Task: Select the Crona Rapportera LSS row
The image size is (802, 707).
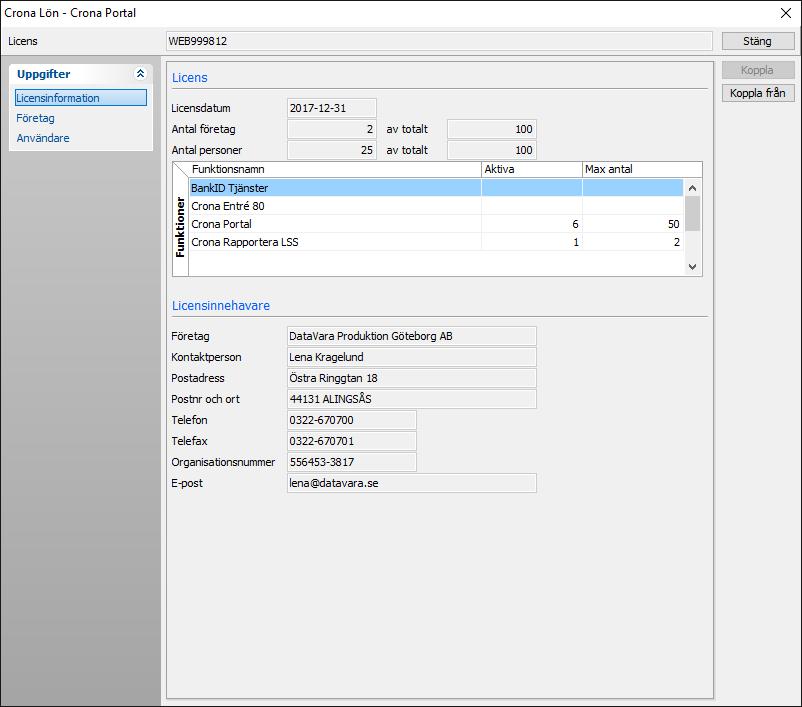Action: 436,242
